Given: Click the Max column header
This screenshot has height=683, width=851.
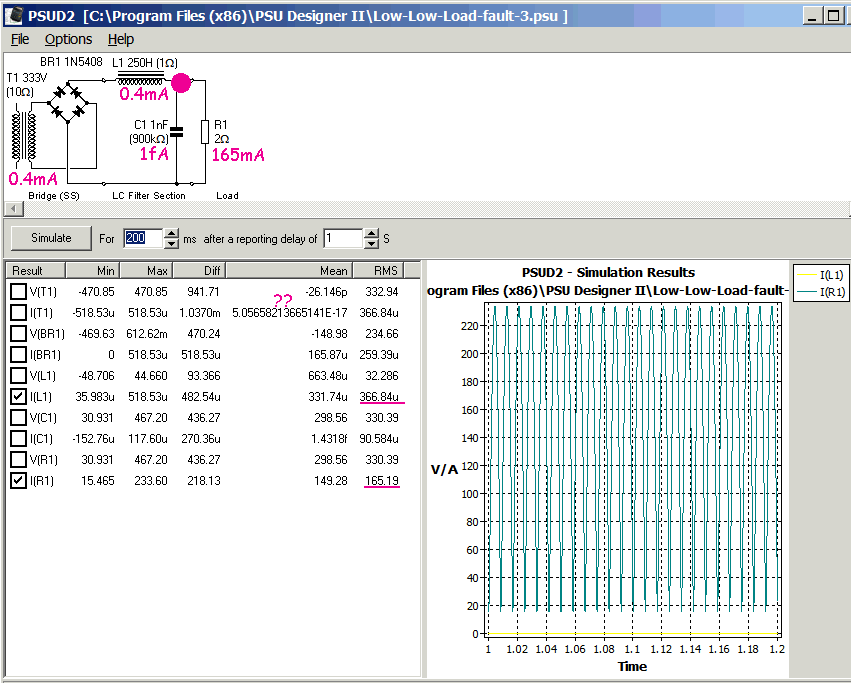Looking at the screenshot, I should tap(146, 270).
